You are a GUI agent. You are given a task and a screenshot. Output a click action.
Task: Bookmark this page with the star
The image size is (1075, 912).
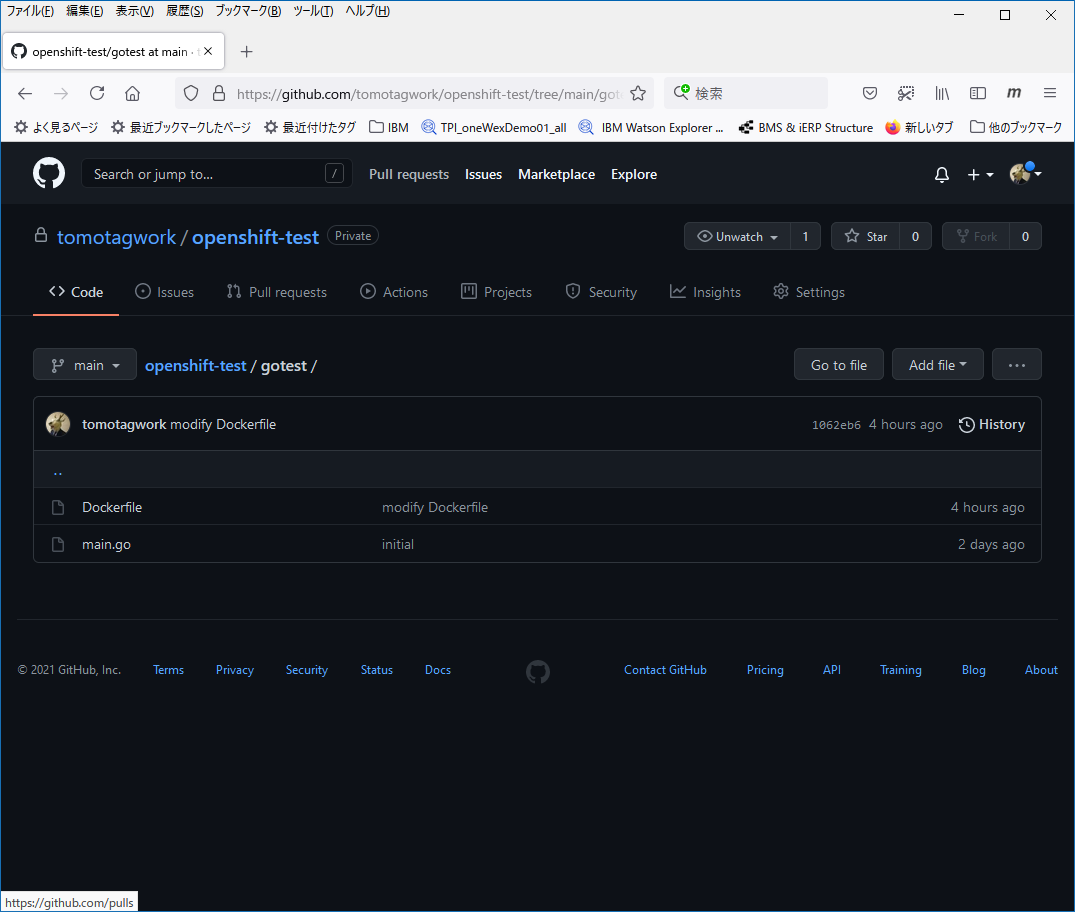click(638, 93)
